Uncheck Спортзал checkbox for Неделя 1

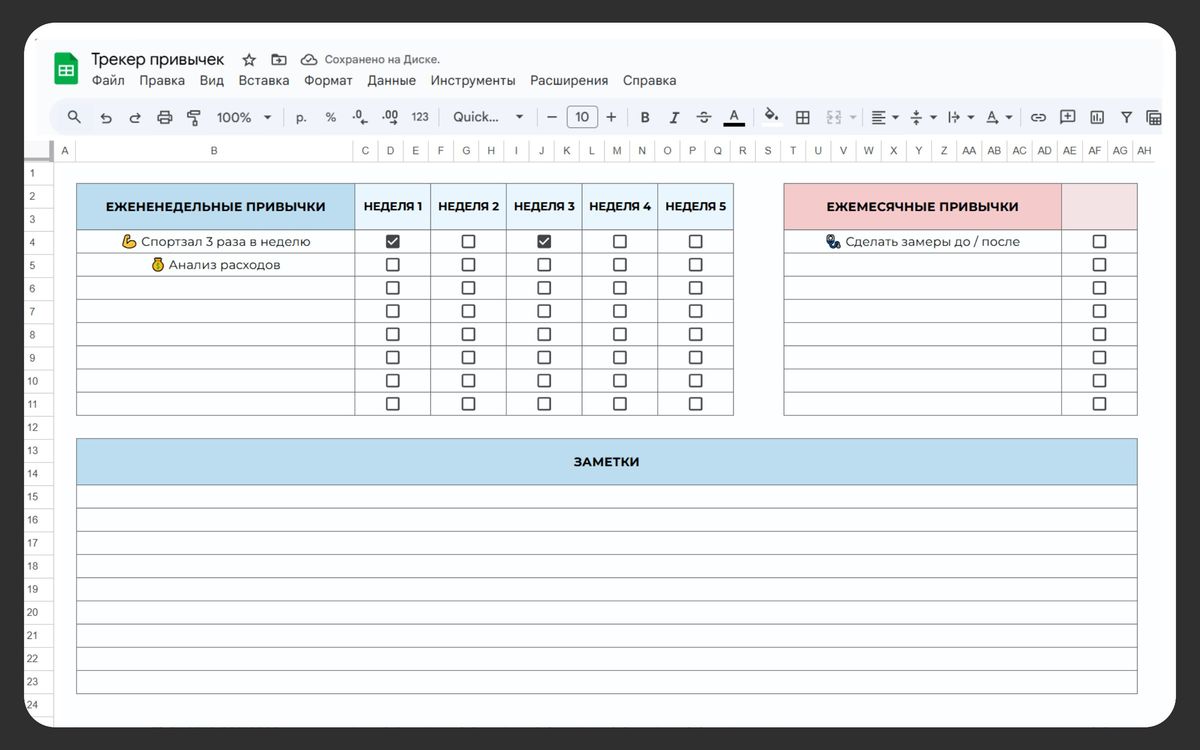tap(392, 241)
